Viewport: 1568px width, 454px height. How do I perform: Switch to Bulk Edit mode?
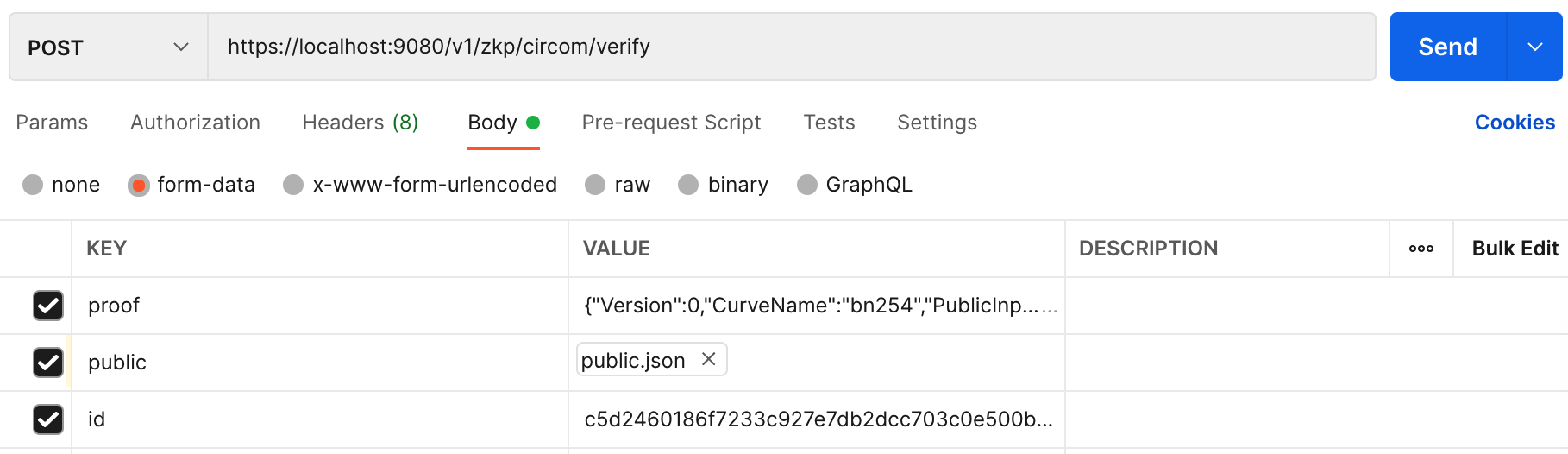point(1515,249)
